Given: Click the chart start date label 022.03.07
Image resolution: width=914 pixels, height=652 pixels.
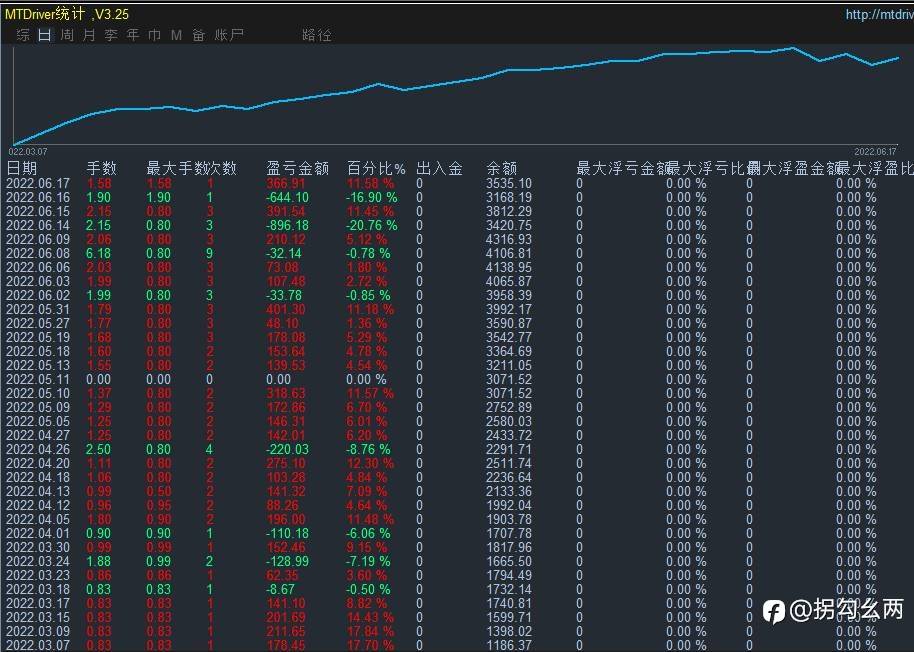Looking at the screenshot, I should (x=28, y=152).
